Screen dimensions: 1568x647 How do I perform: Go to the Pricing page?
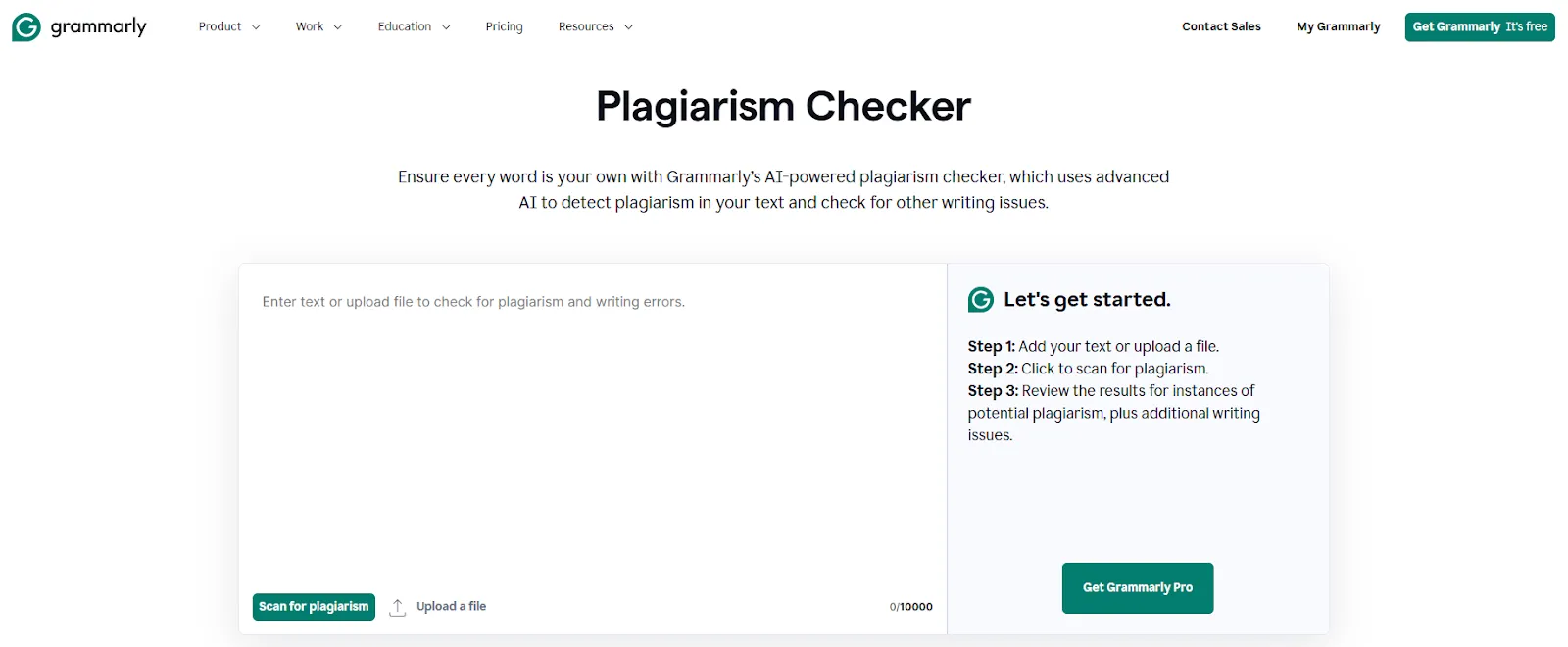pyautogui.click(x=505, y=26)
